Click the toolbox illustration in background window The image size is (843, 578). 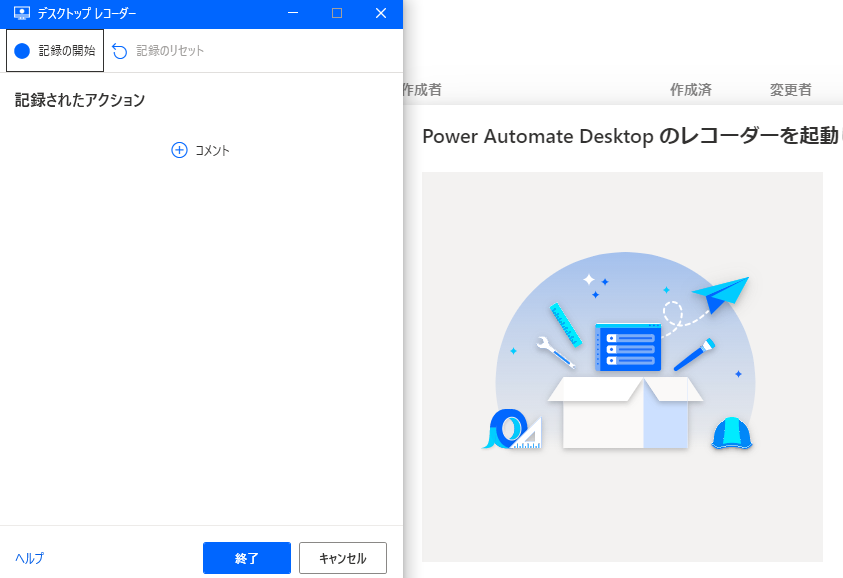tap(622, 367)
